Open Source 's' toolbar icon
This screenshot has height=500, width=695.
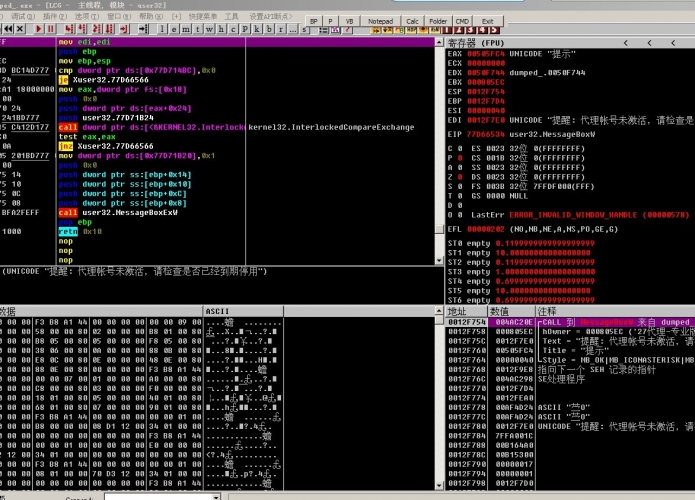(x=304, y=29)
